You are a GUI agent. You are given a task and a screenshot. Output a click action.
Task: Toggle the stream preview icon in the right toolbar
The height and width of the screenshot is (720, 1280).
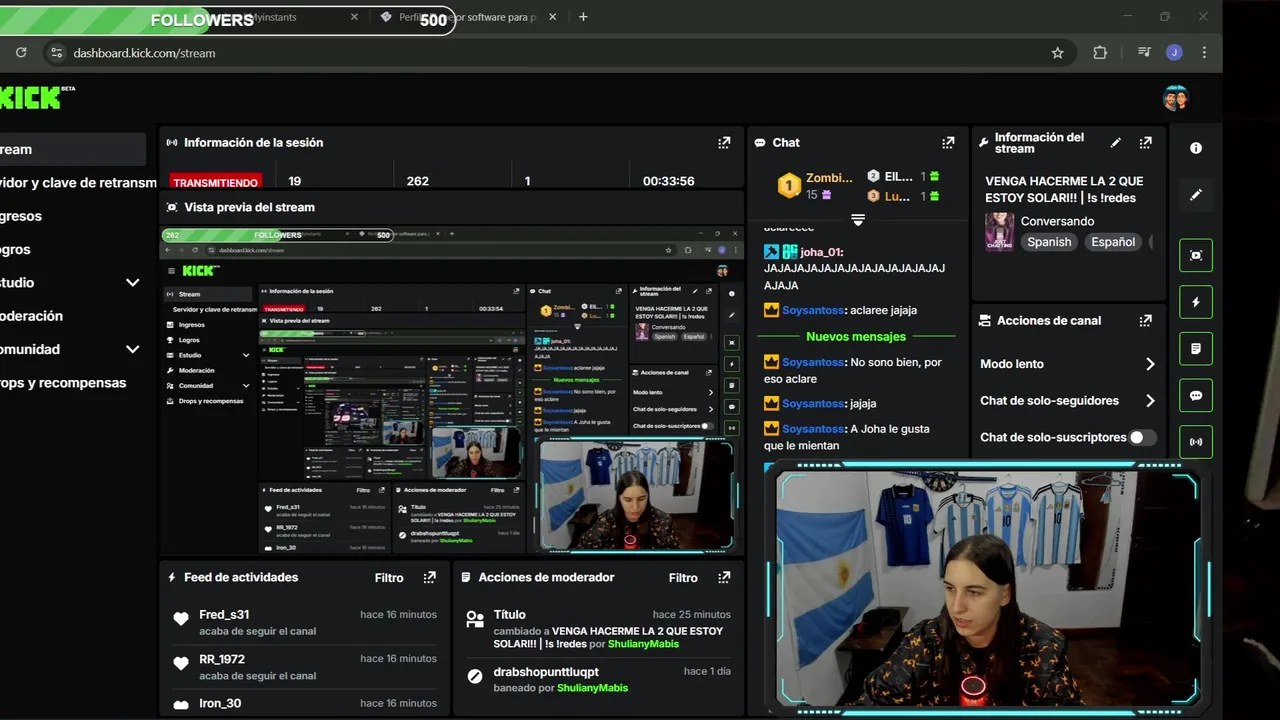1196,255
